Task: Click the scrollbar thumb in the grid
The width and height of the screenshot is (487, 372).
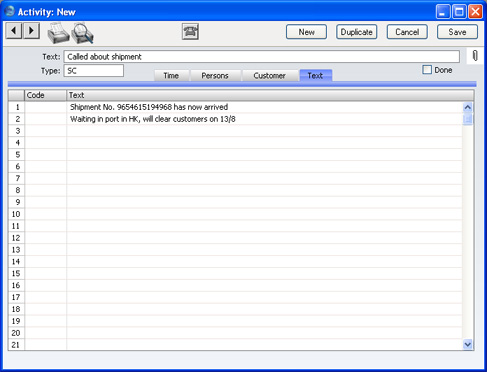Action: [x=468, y=119]
